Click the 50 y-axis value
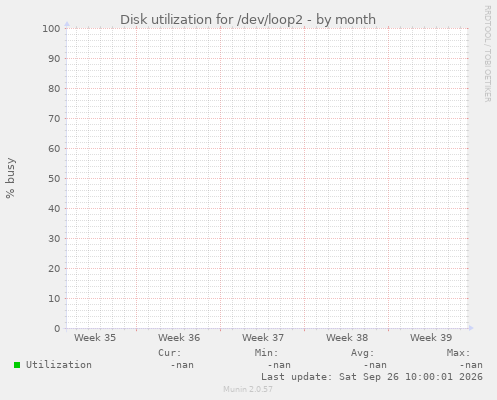Viewport: 497px width, 400px height. coord(54,179)
